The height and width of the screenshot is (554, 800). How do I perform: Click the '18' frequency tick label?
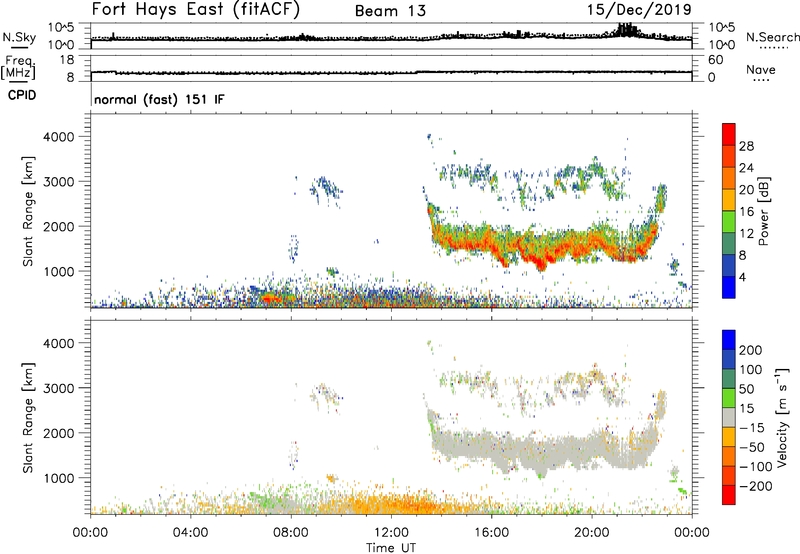click(67, 60)
